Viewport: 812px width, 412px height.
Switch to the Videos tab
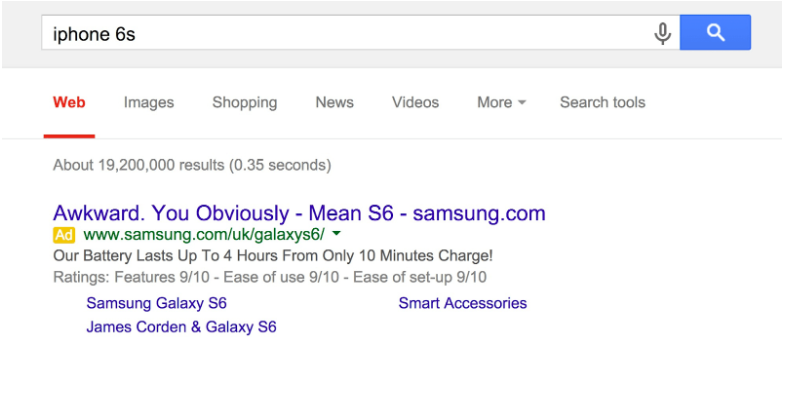point(415,103)
